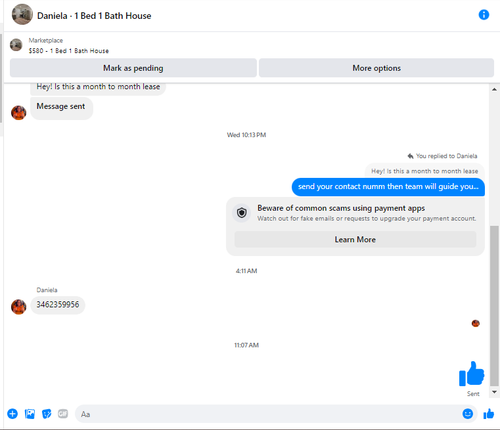Choose a sticker icon
The width and height of the screenshot is (500, 430).
click(46, 414)
